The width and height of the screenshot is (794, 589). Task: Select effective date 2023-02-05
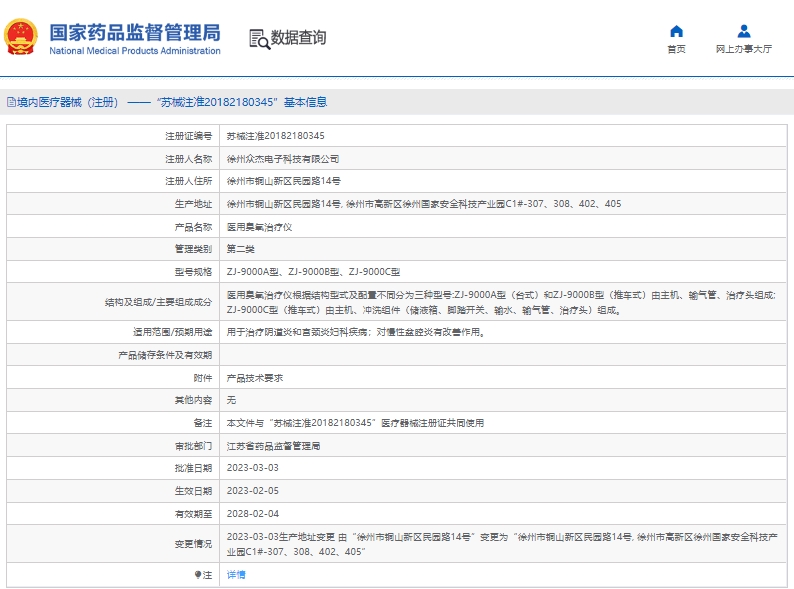[x=253, y=491]
